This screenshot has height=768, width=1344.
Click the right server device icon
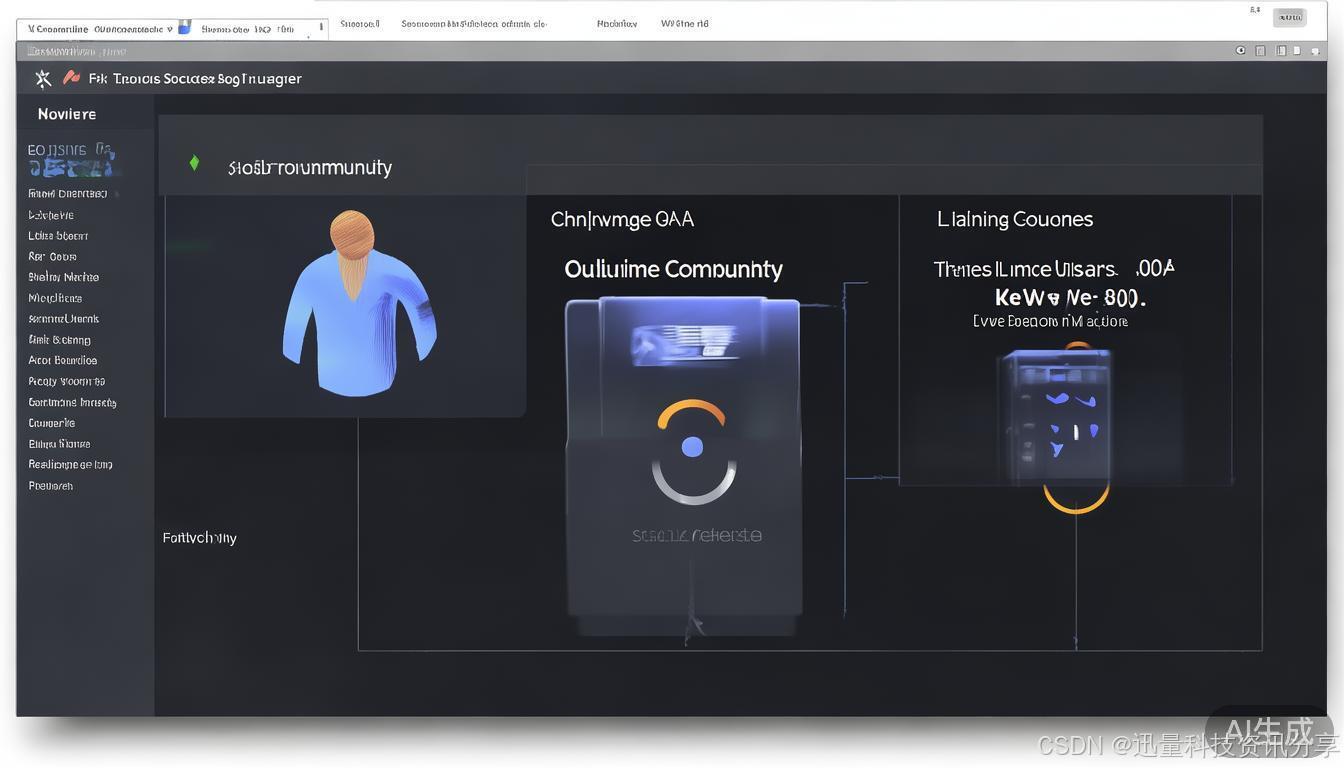[1055, 411]
